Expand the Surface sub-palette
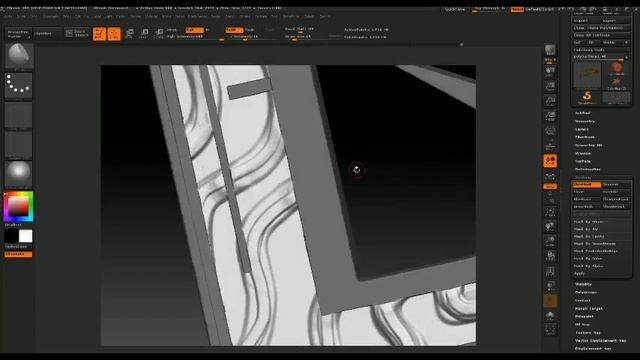 coord(583,161)
